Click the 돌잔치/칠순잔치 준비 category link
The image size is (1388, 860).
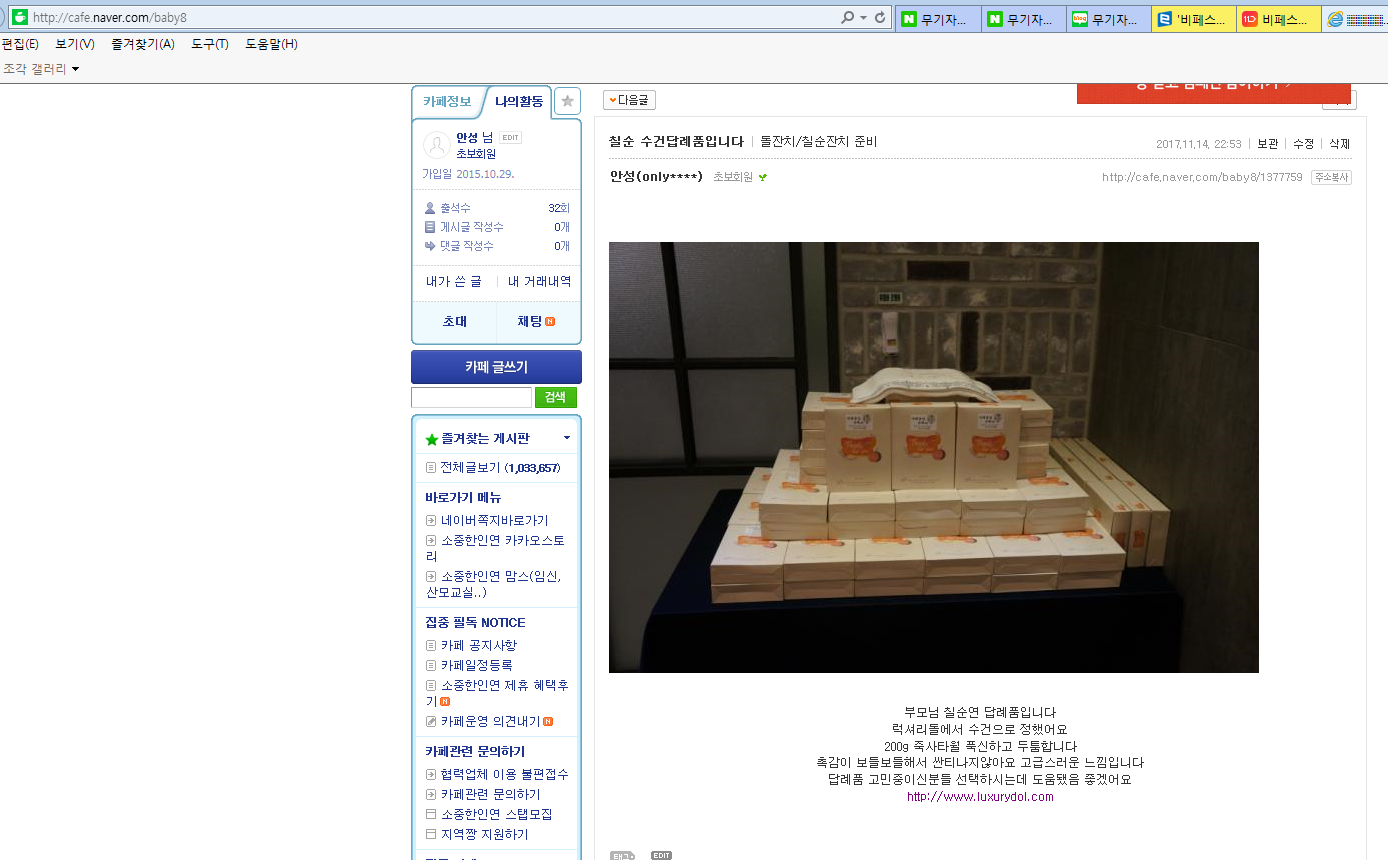(x=818, y=142)
